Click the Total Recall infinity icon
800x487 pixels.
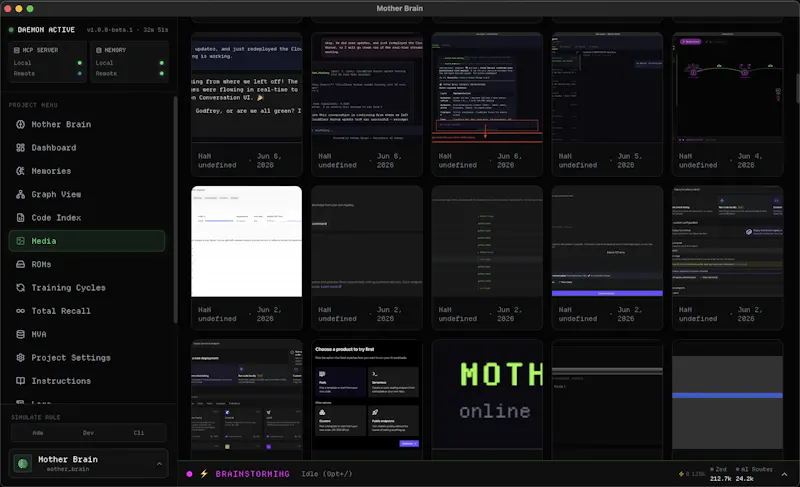pos(20,311)
